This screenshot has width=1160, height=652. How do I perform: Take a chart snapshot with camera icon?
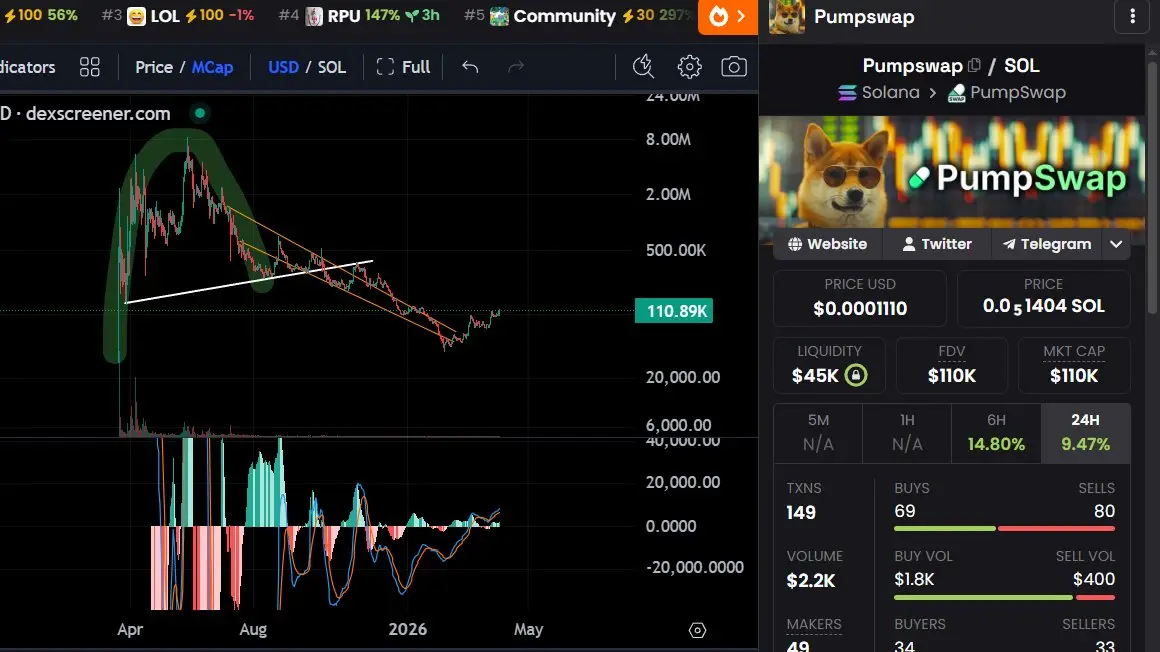[x=734, y=67]
